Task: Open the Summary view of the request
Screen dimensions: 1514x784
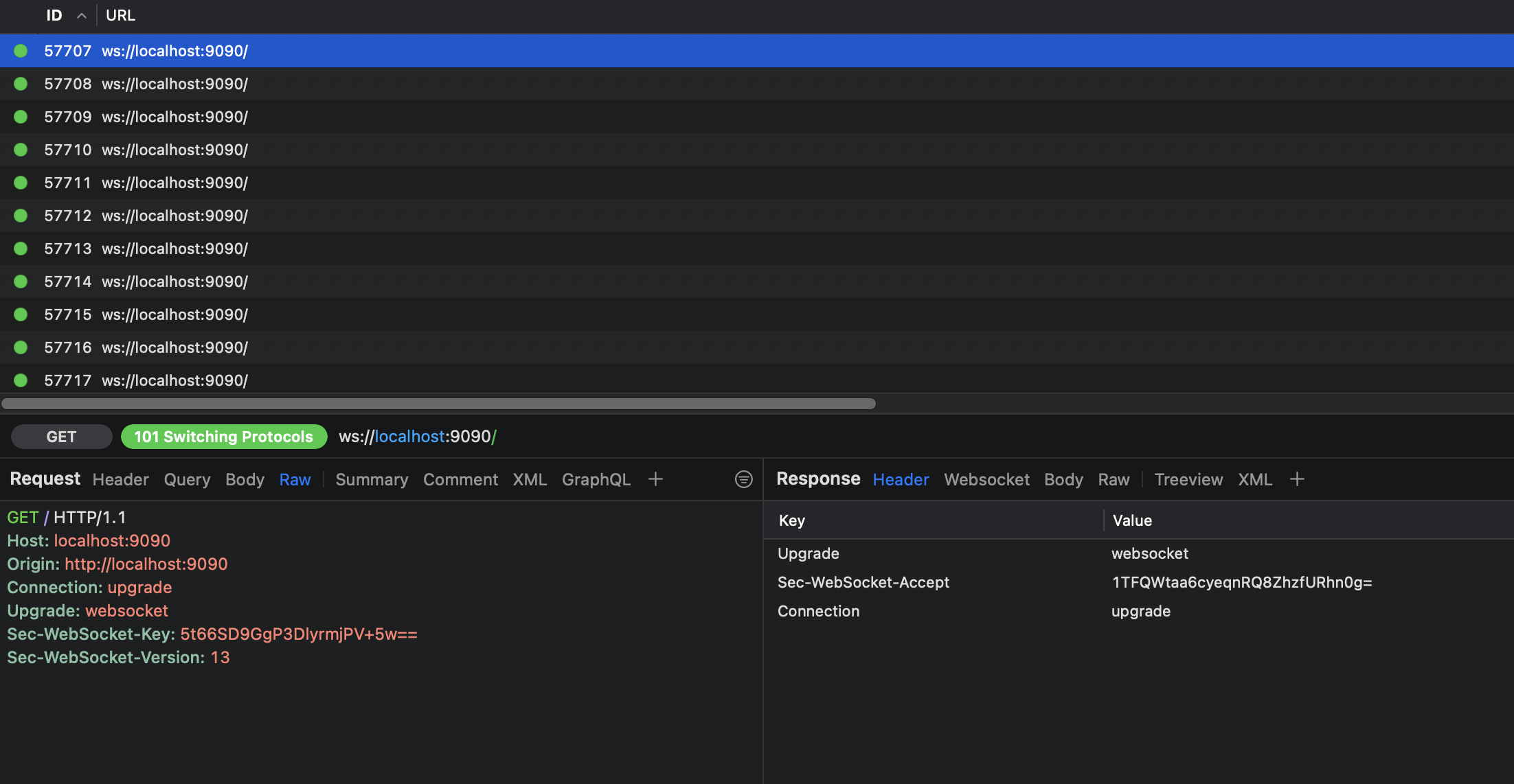Action: pos(371,479)
